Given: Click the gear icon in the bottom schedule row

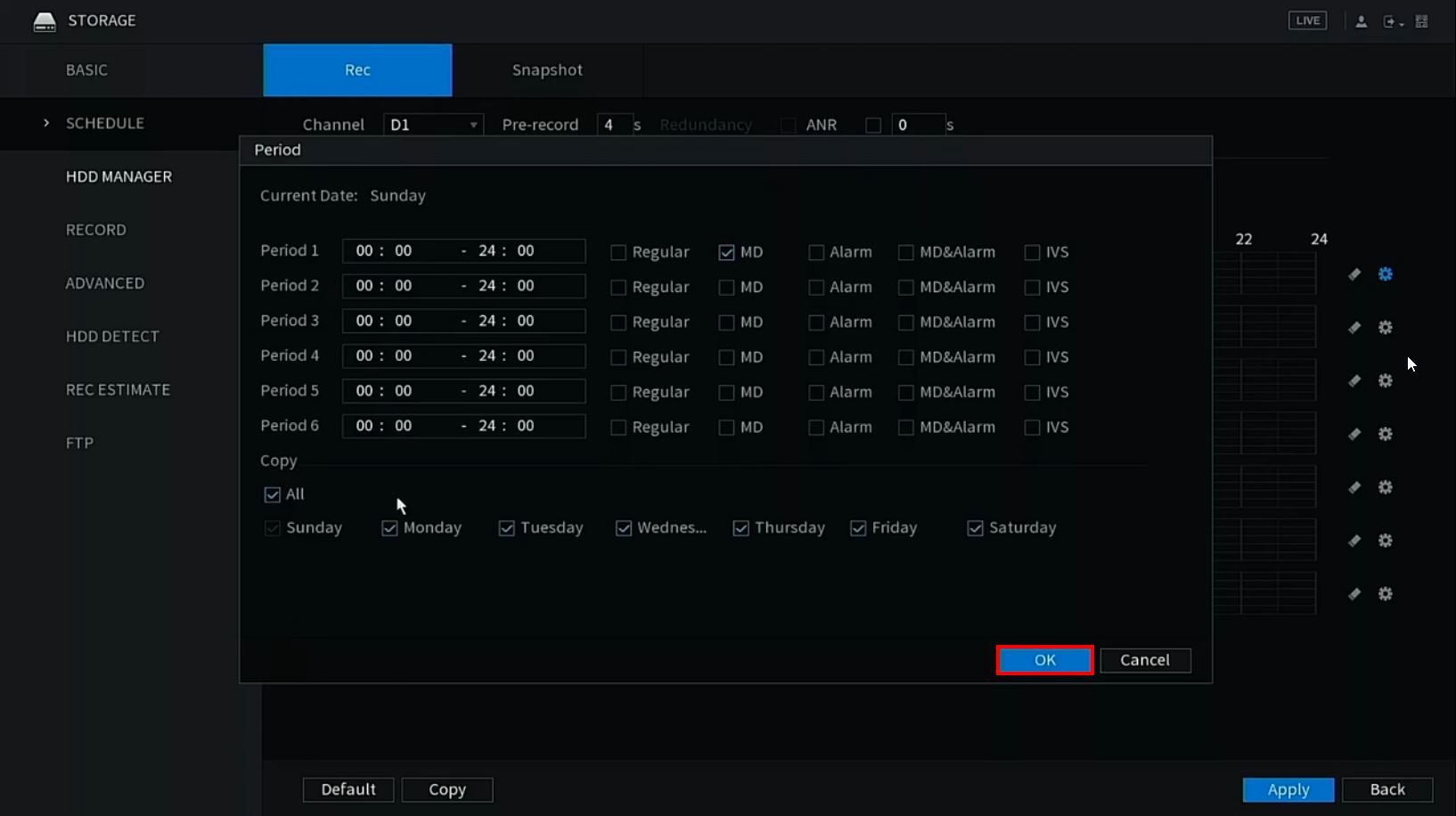Looking at the screenshot, I should tap(1385, 594).
